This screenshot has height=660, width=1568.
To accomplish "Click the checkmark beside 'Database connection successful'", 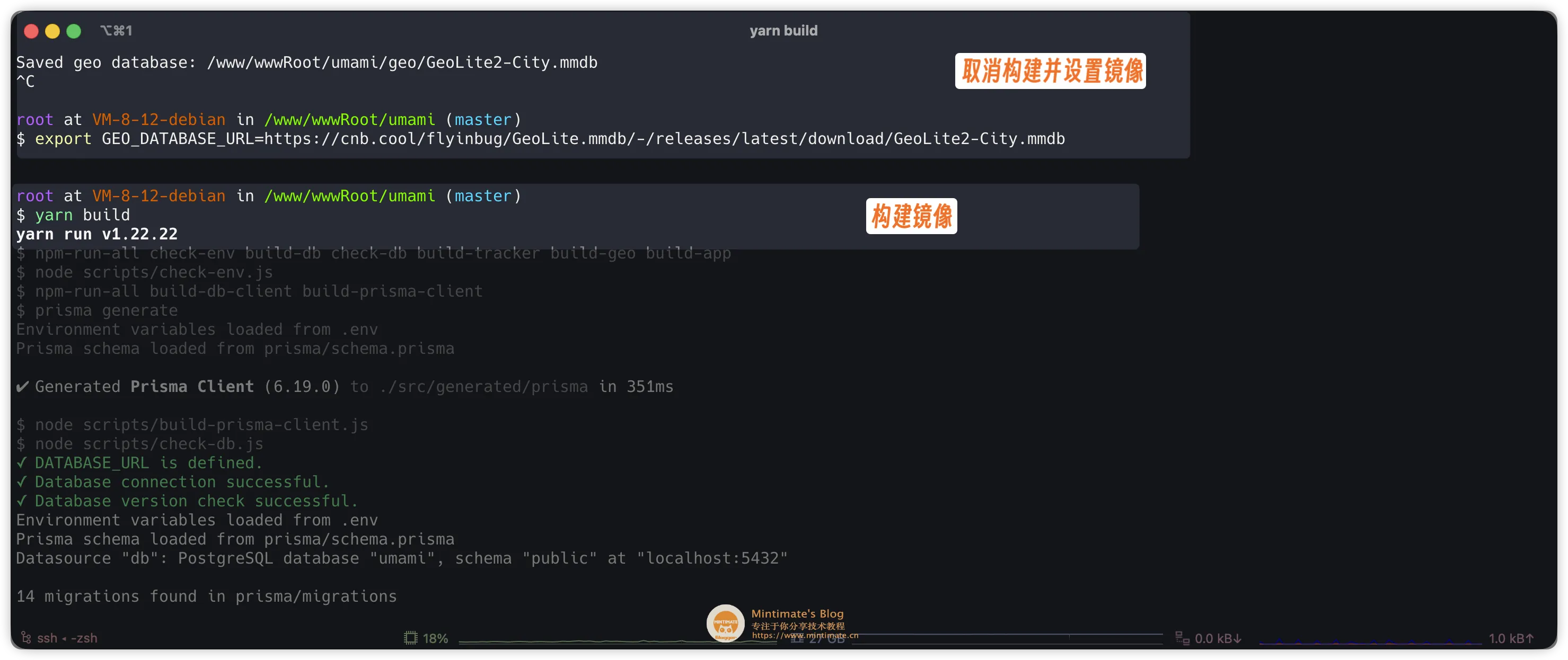I will (21, 482).
